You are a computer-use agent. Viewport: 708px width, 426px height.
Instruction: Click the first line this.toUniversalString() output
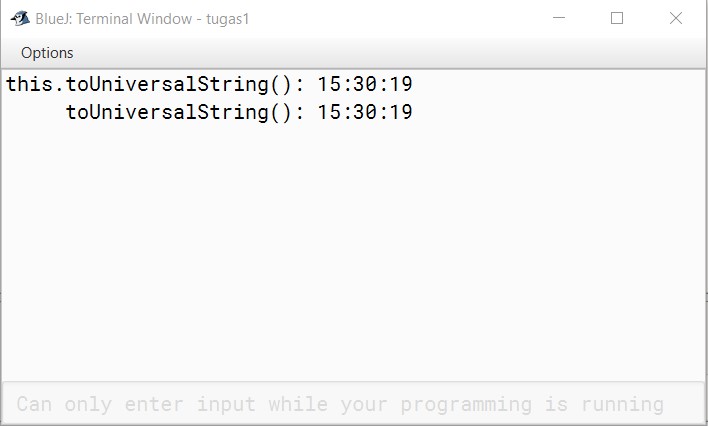coord(209,84)
